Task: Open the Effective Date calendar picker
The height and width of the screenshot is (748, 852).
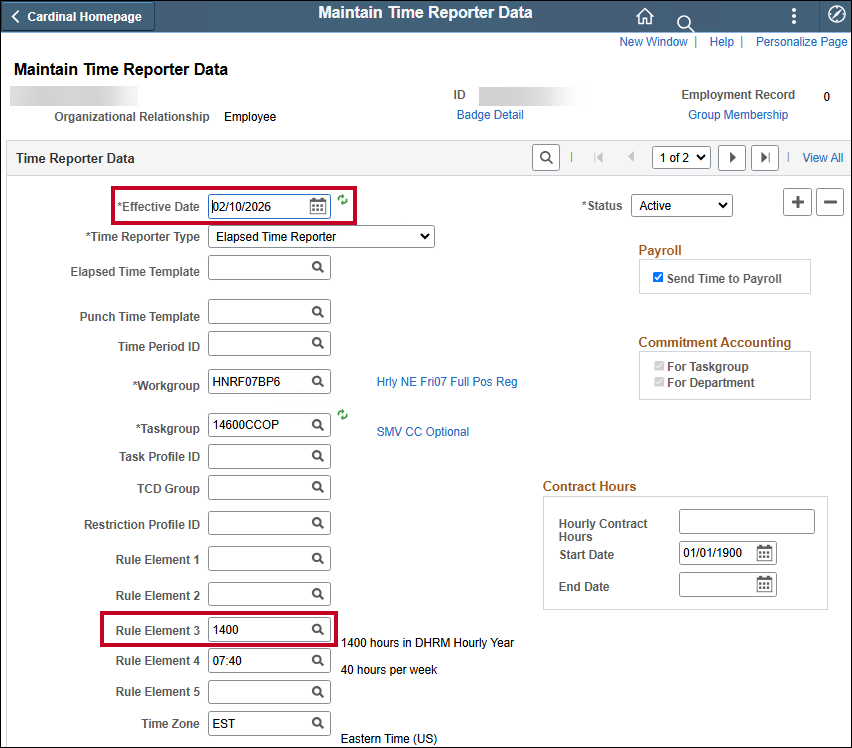Action: 318,206
